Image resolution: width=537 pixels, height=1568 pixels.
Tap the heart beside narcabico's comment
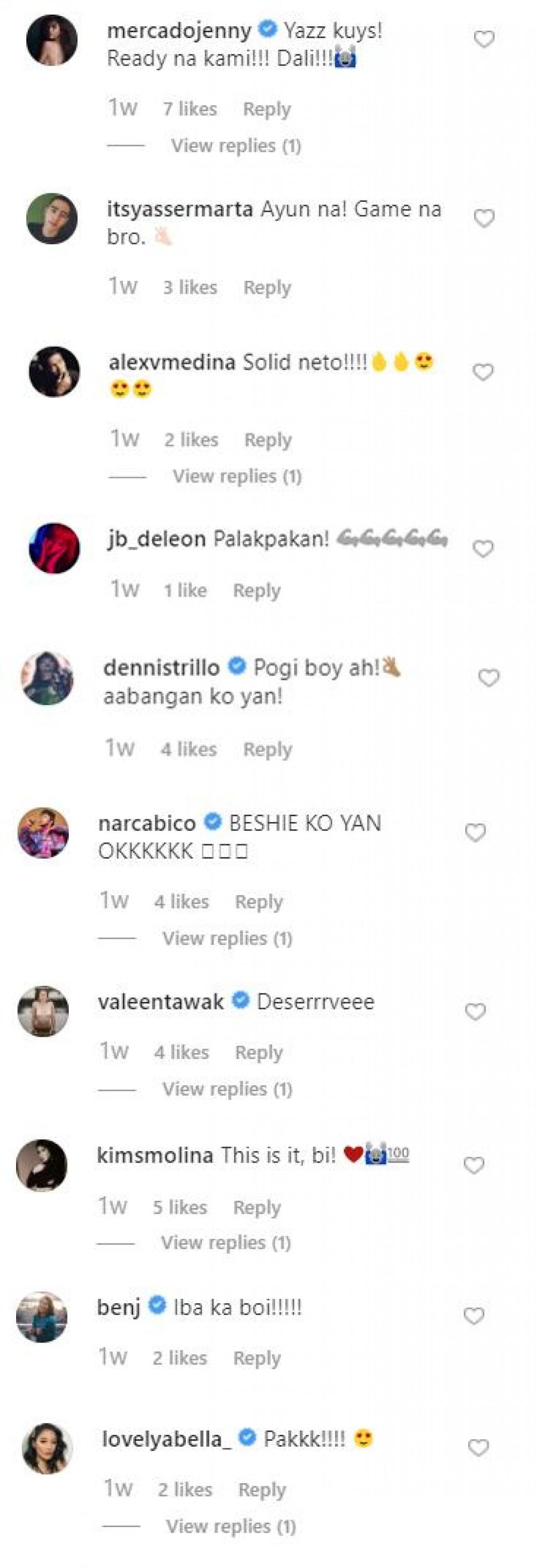point(475,832)
